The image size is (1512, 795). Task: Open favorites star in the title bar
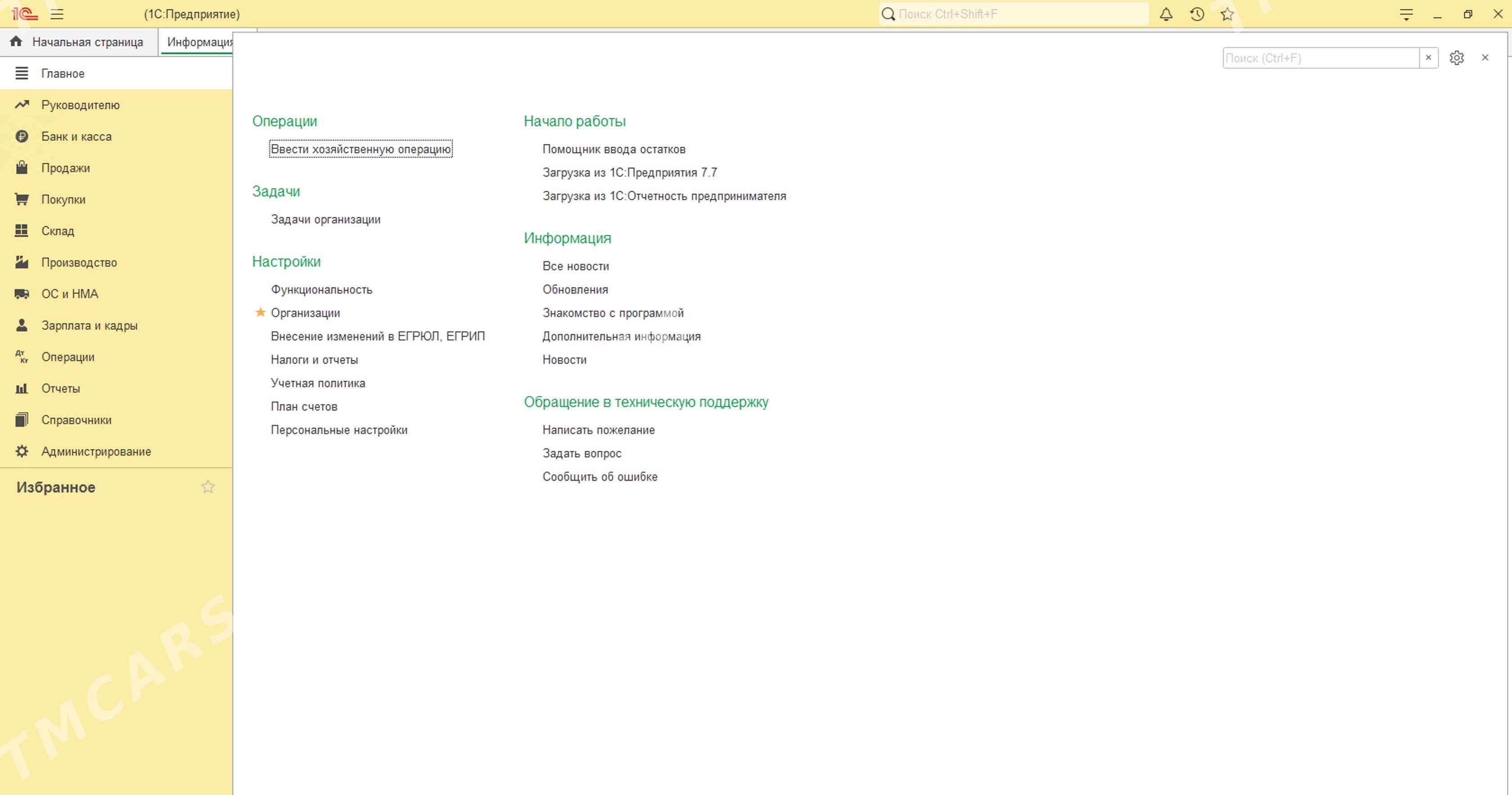pos(1227,14)
